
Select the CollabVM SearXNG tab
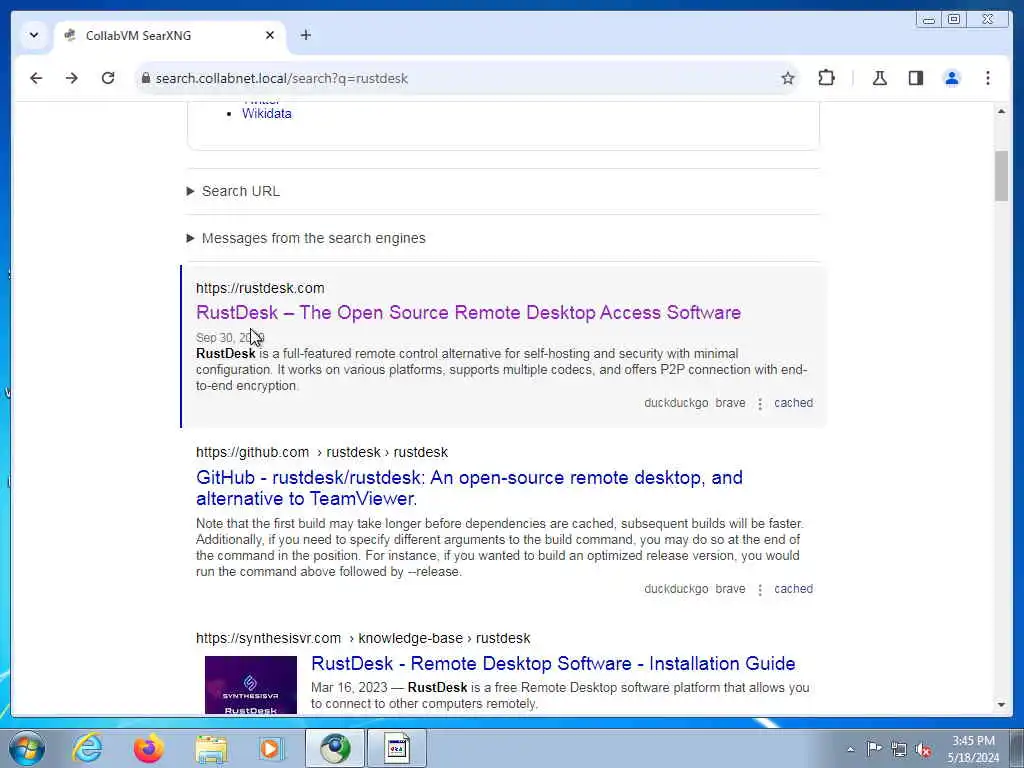click(169, 36)
